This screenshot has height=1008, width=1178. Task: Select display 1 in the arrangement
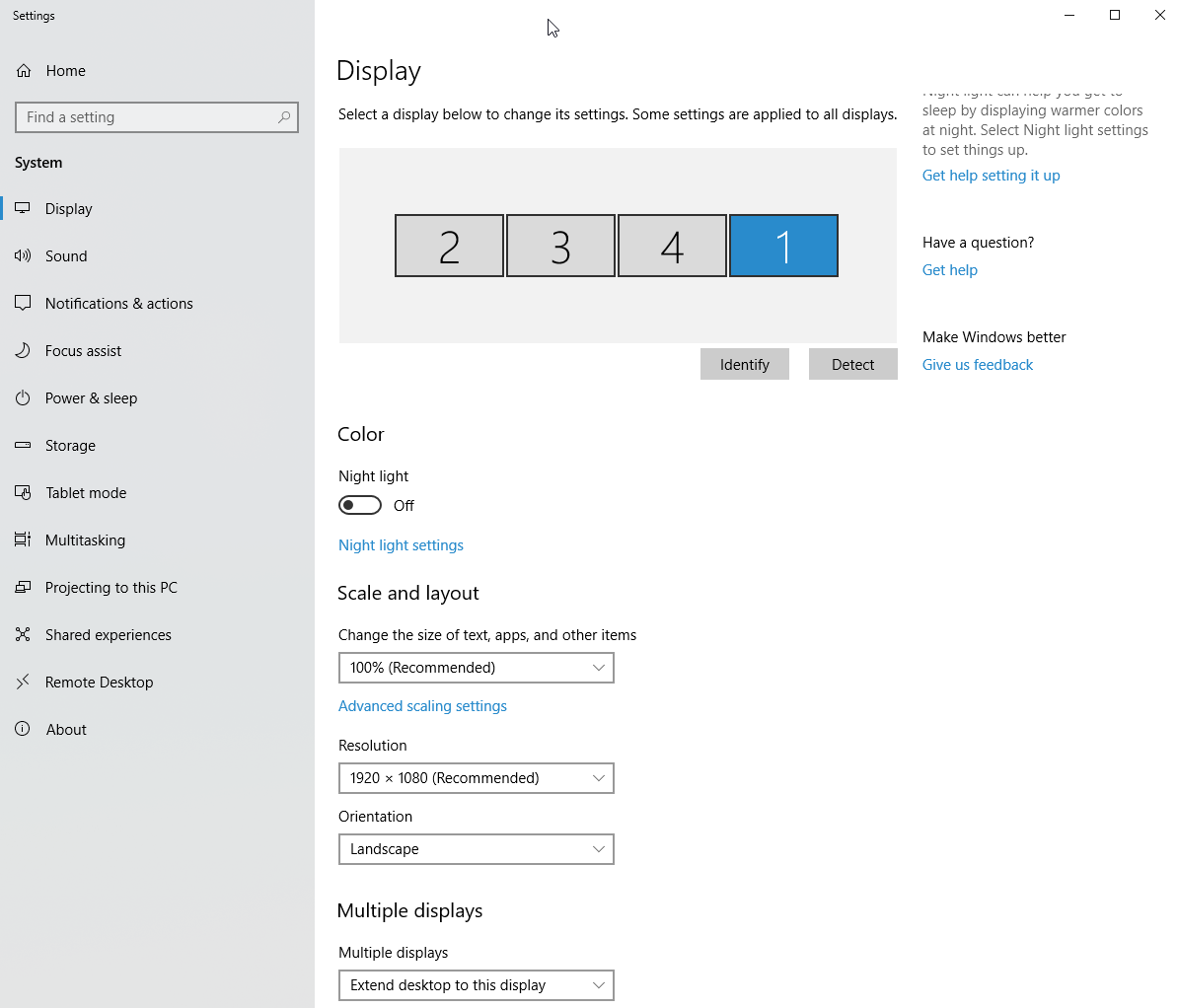(783, 246)
